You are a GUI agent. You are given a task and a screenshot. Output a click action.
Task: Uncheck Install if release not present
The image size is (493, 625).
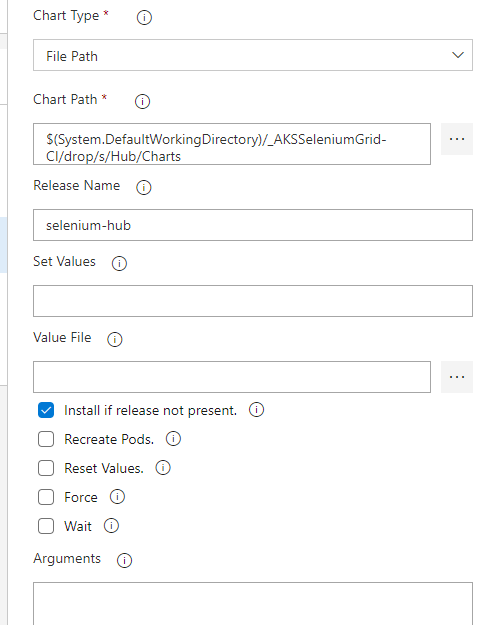(46, 410)
